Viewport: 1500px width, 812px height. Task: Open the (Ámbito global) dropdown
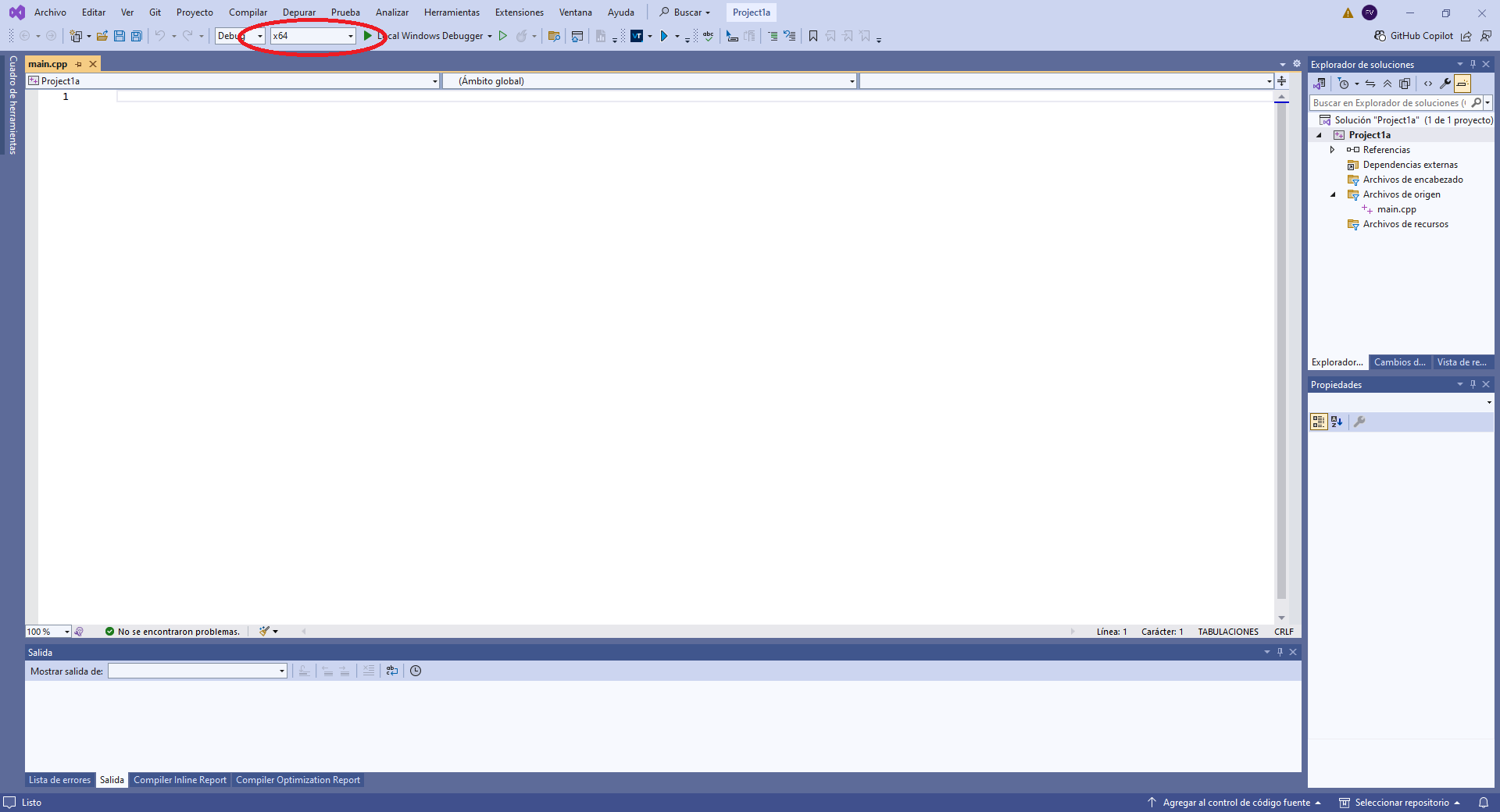650,80
